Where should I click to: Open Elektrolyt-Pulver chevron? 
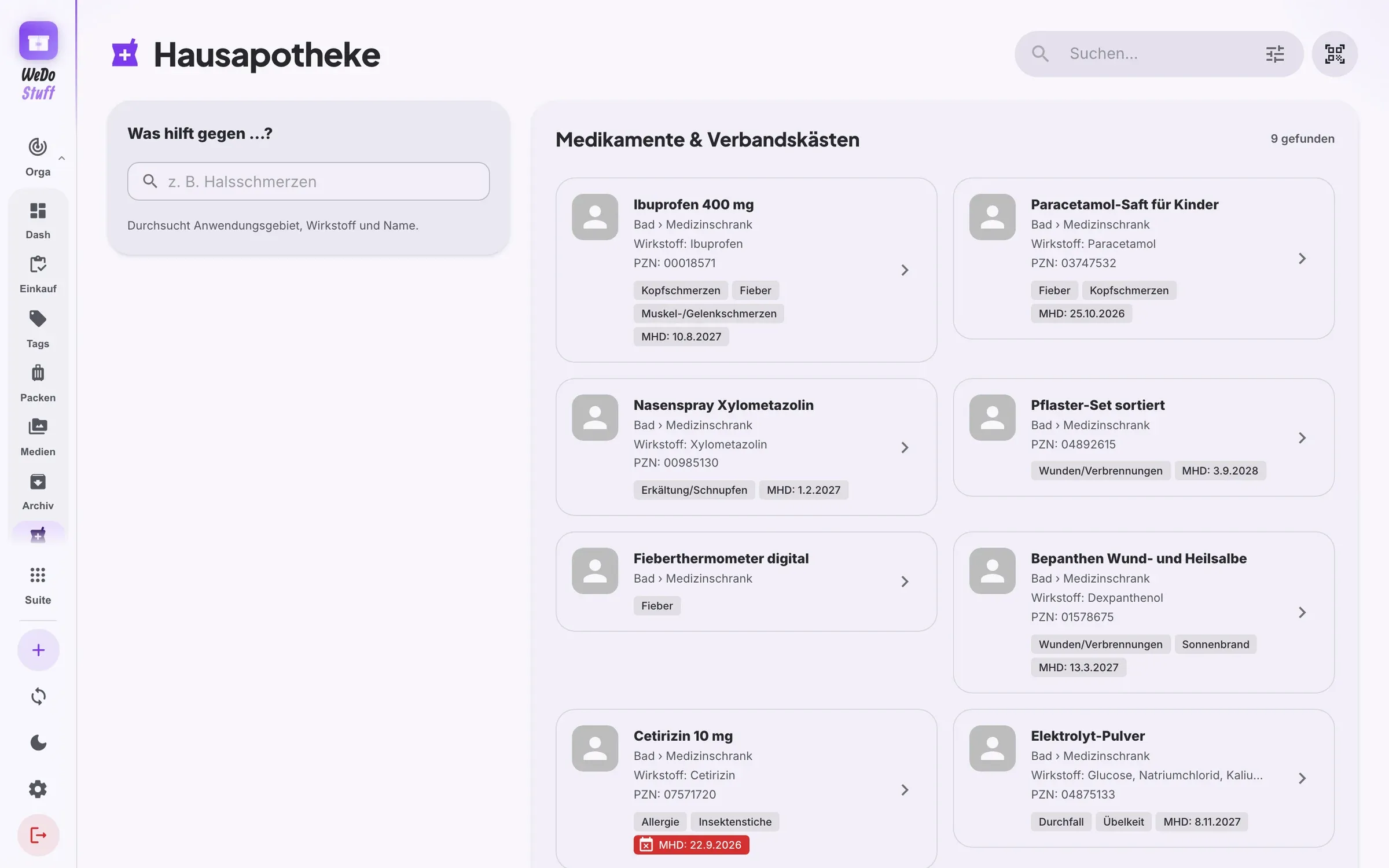(x=1302, y=778)
